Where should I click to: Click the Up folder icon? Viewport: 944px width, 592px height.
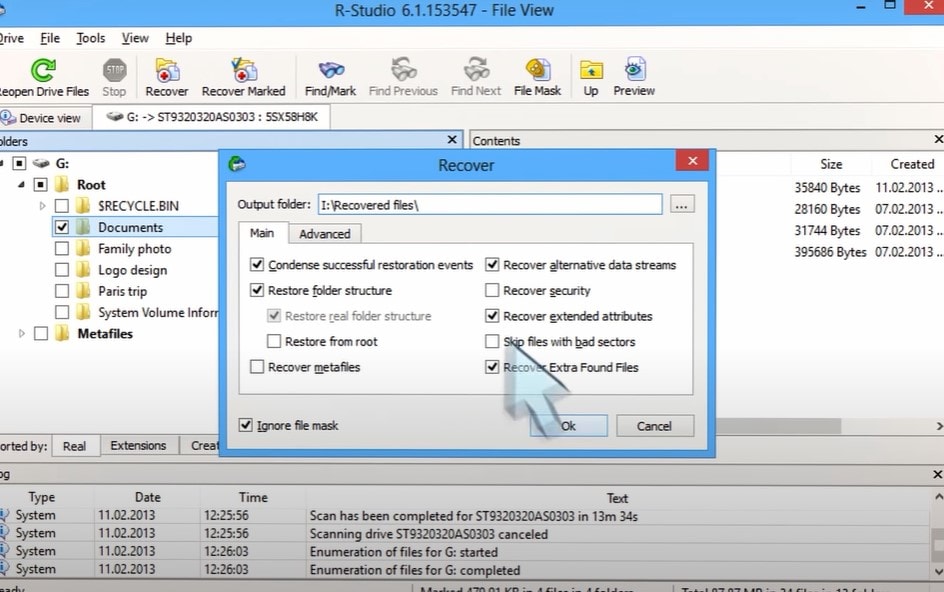tap(591, 70)
